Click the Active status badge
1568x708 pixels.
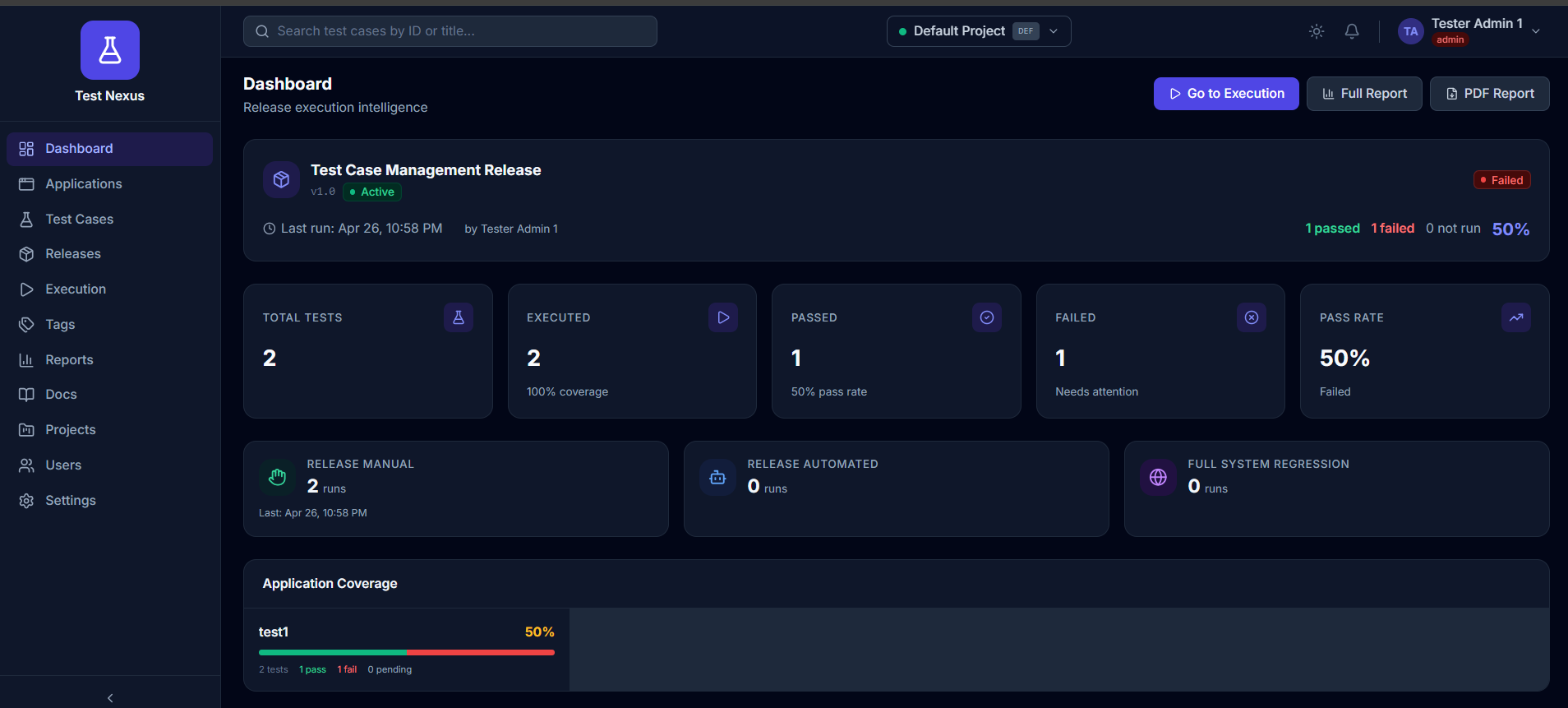(x=372, y=192)
